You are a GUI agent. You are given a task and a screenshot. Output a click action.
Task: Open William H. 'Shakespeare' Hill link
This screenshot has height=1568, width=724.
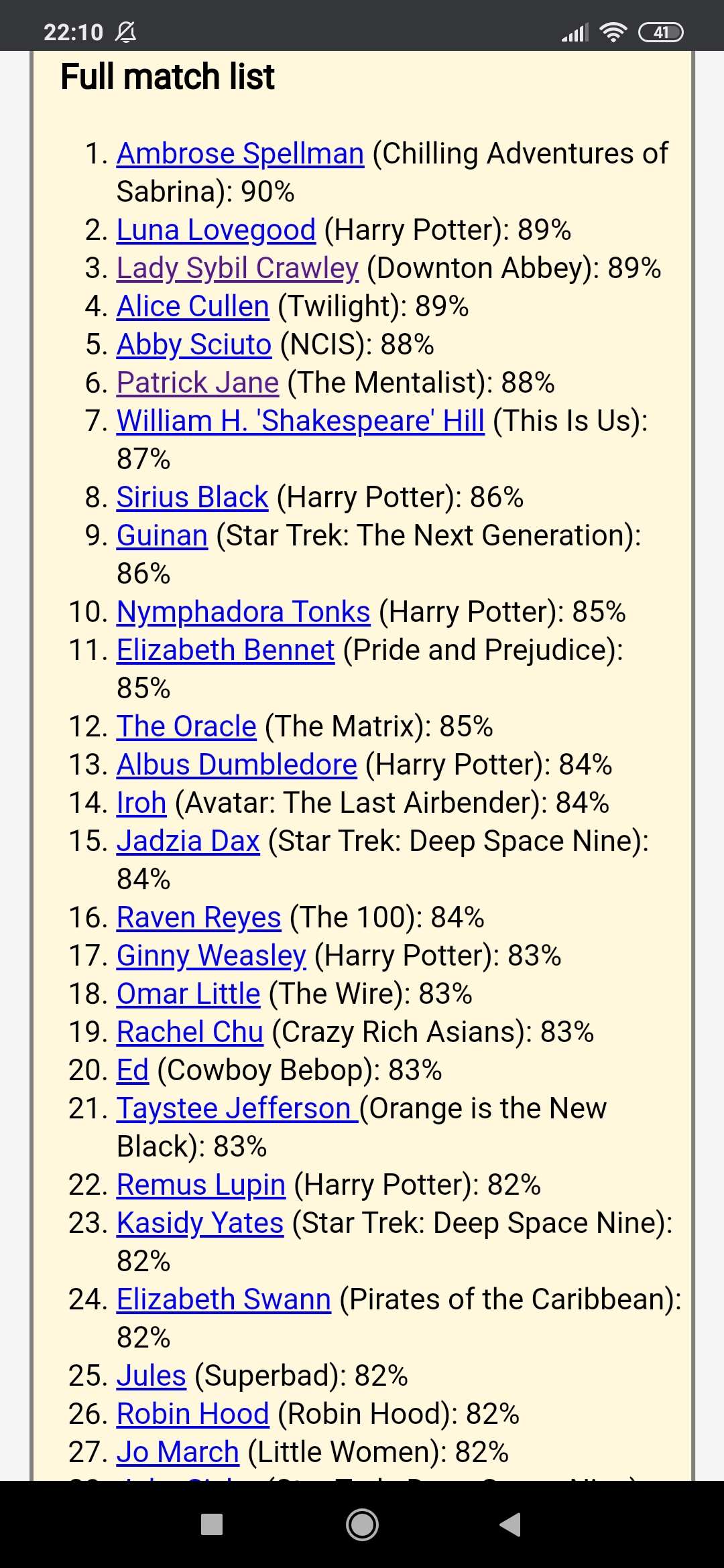click(300, 421)
